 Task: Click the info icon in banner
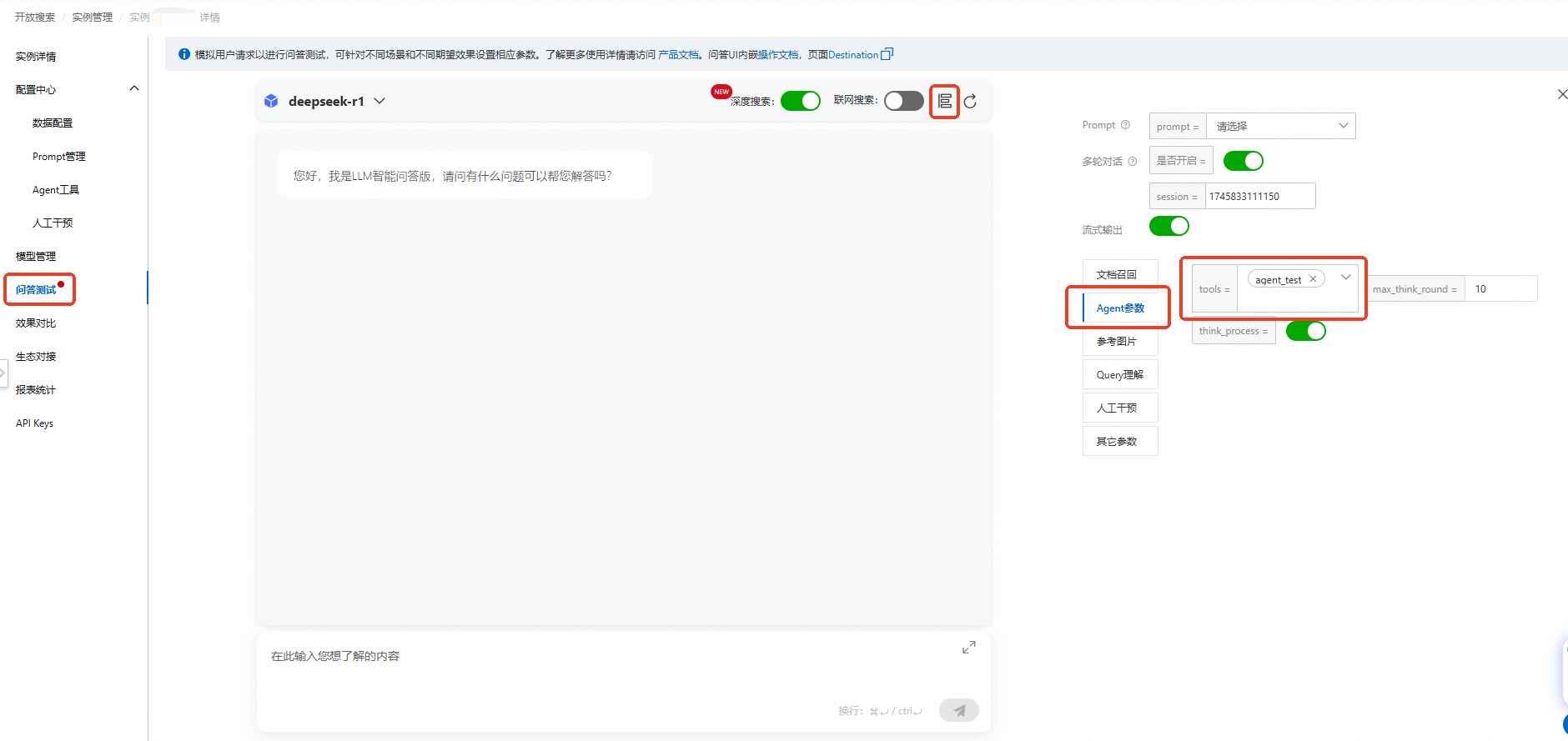(184, 54)
